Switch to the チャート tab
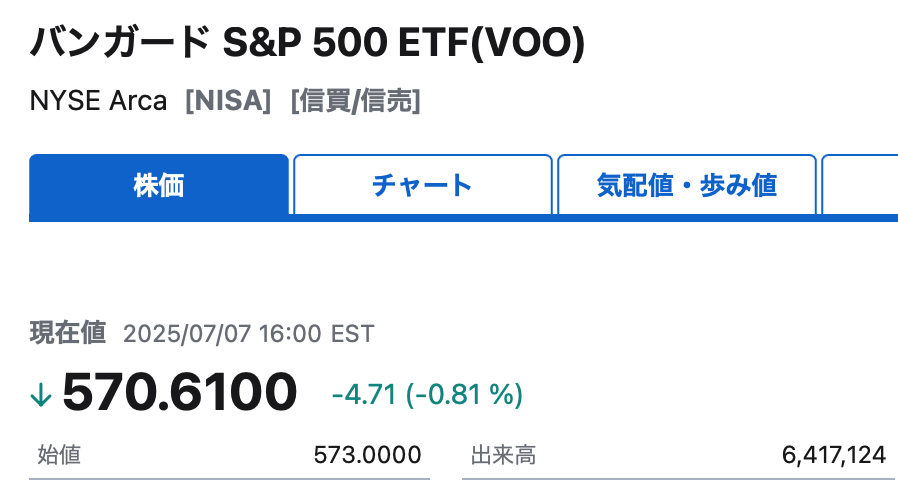Image resolution: width=898 pixels, height=490 pixels. point(423,185)
